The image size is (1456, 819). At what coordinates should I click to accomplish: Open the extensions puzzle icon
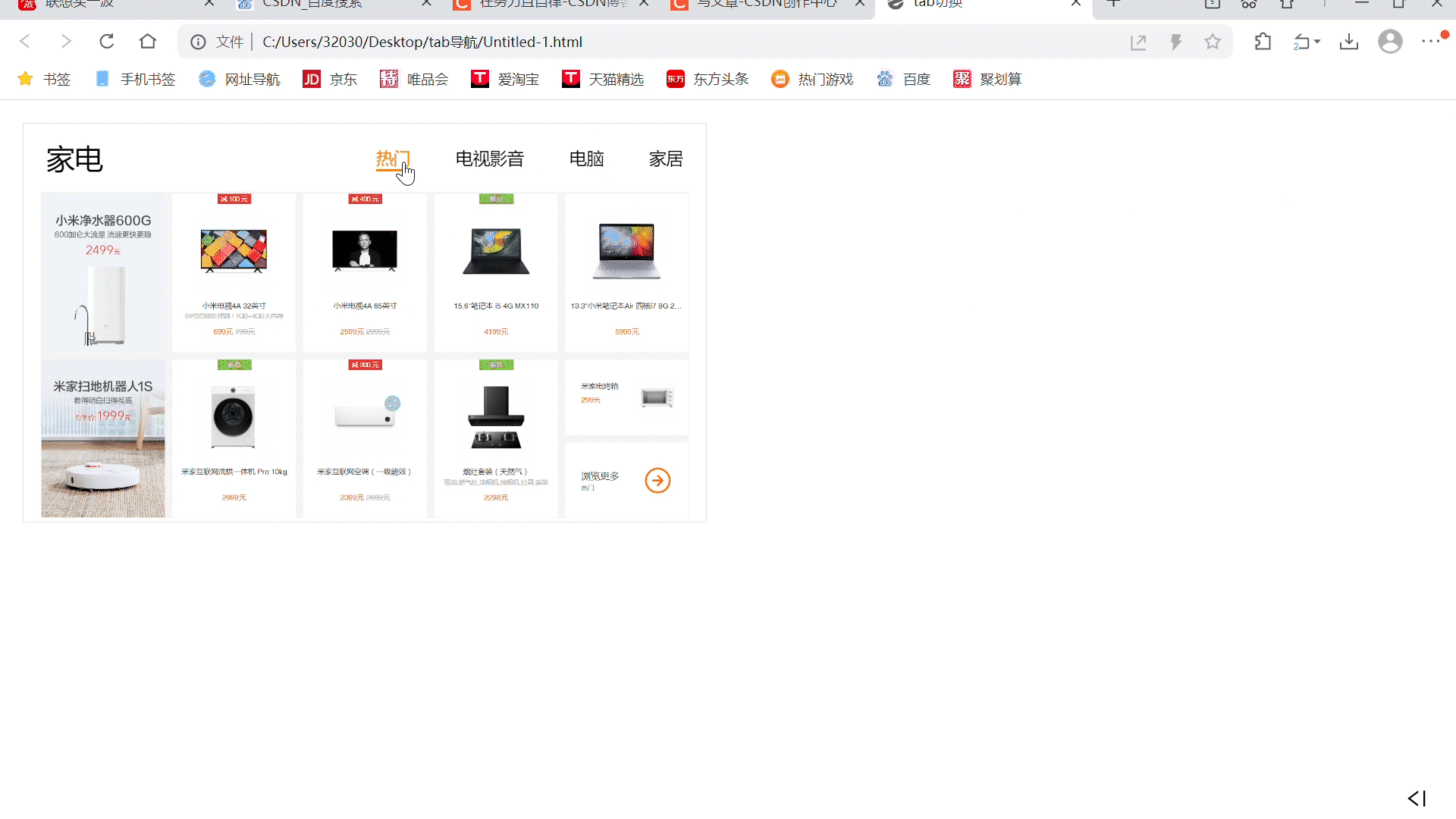click(x=1263, y=42)
